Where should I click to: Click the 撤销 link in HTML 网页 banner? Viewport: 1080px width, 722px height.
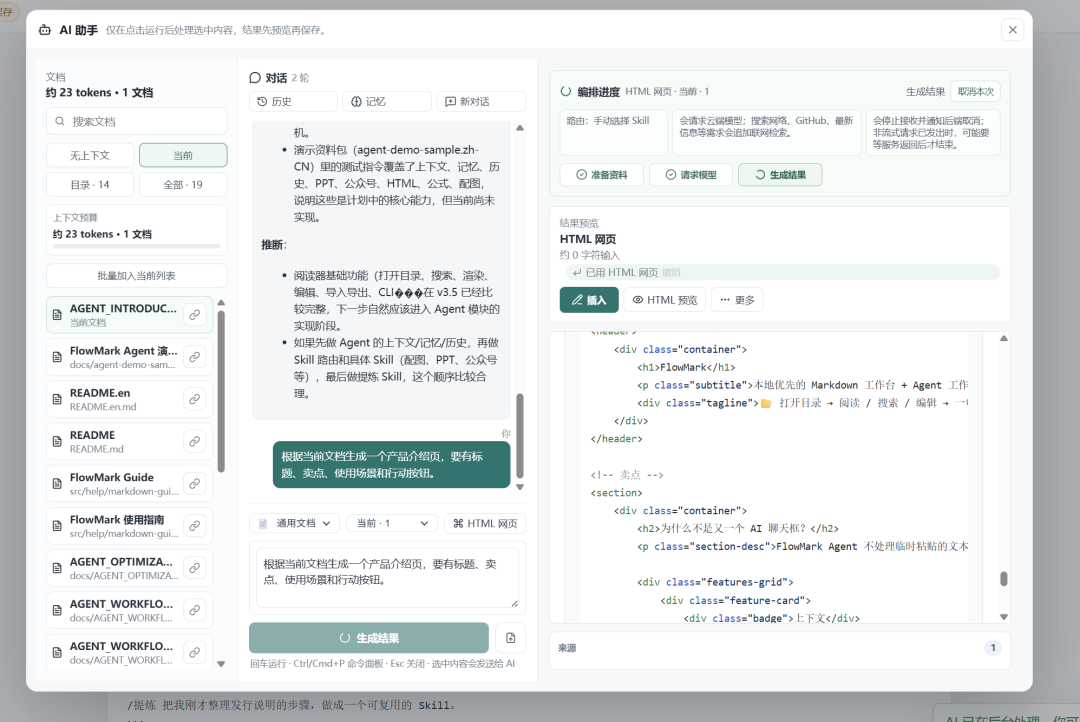(x=671, y=273)
